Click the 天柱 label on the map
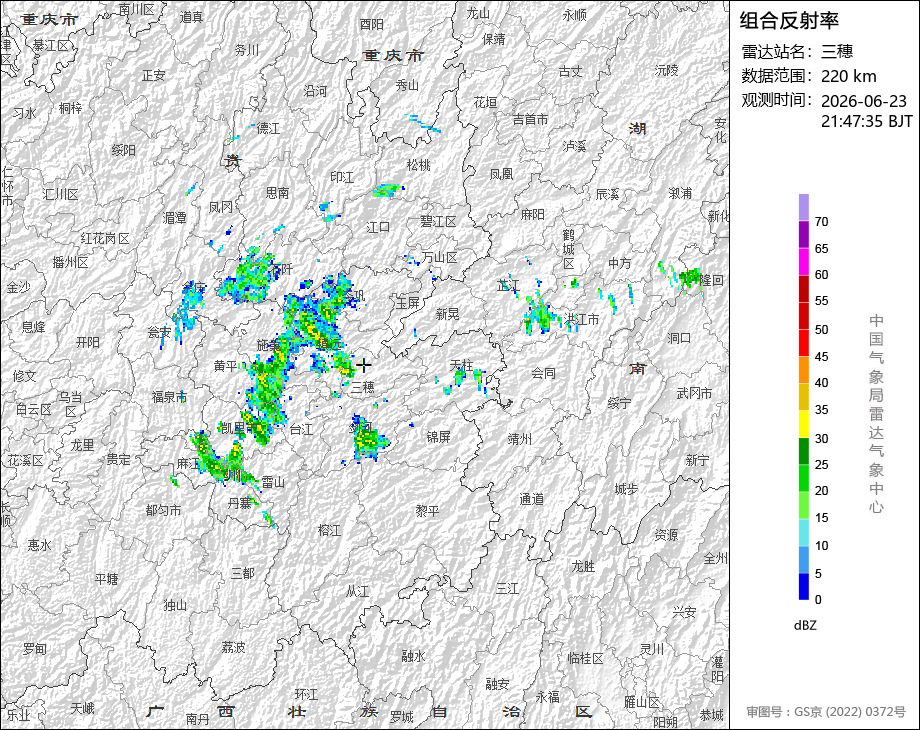This screenshot has width=920, height=730. point(461,366)
